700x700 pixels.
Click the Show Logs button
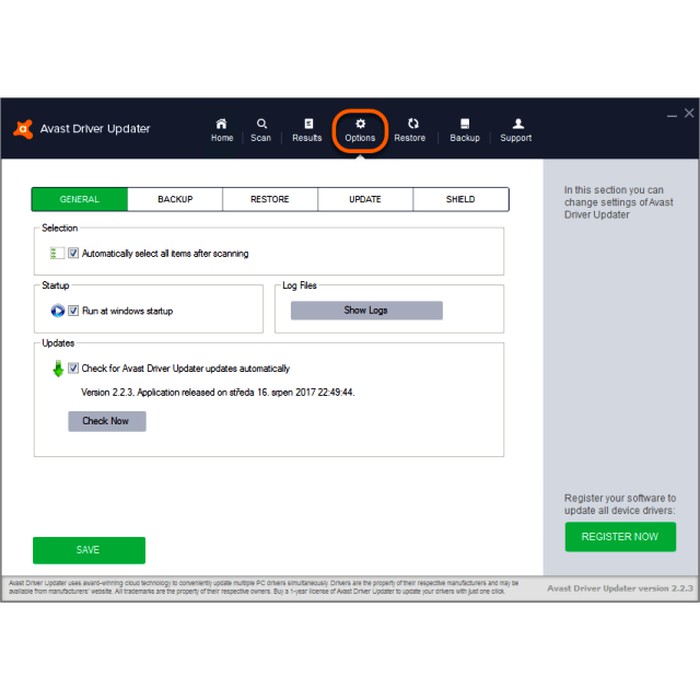click(367, 311)
